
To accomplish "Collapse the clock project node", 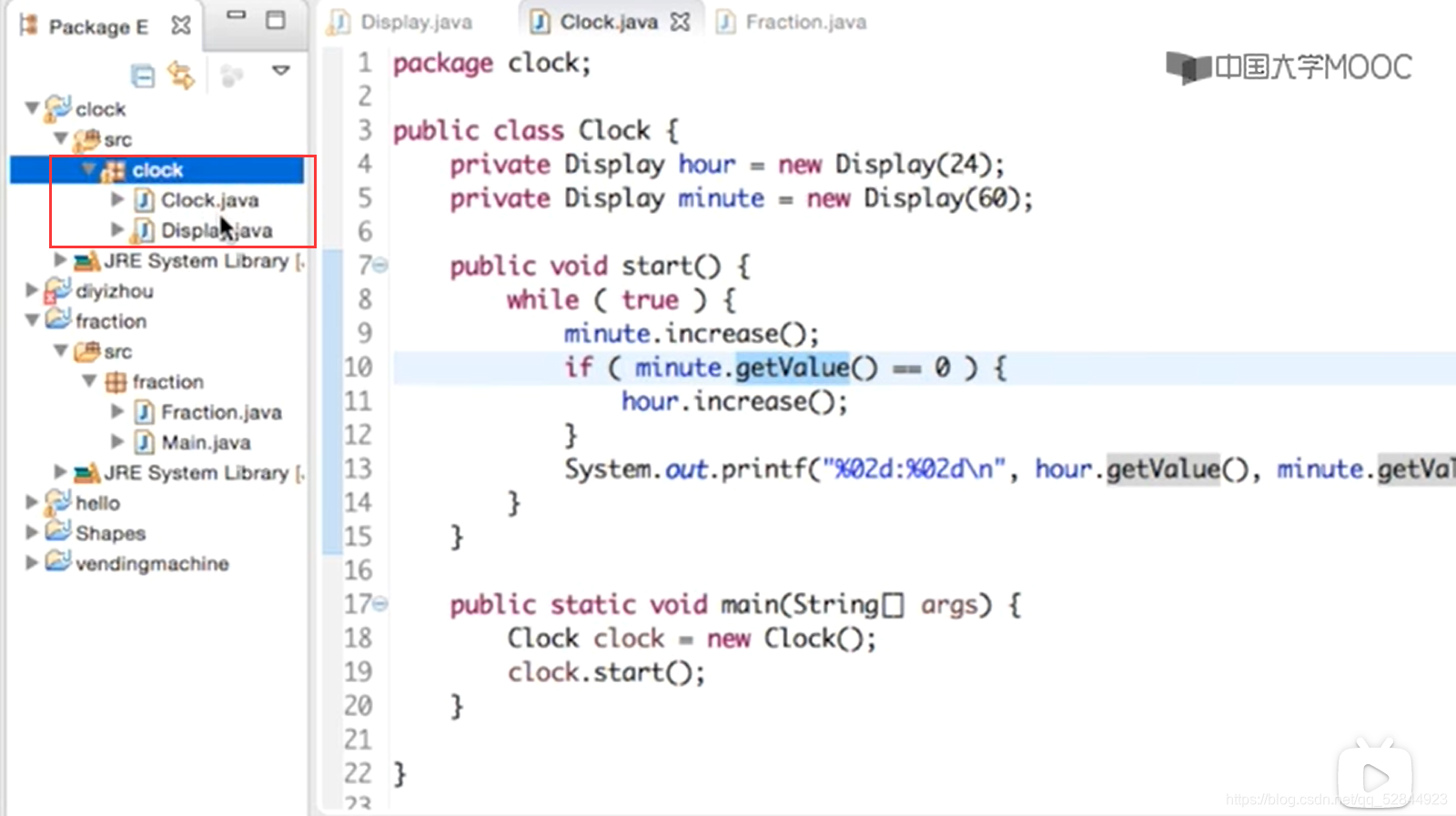I will [x=32, y=108].
